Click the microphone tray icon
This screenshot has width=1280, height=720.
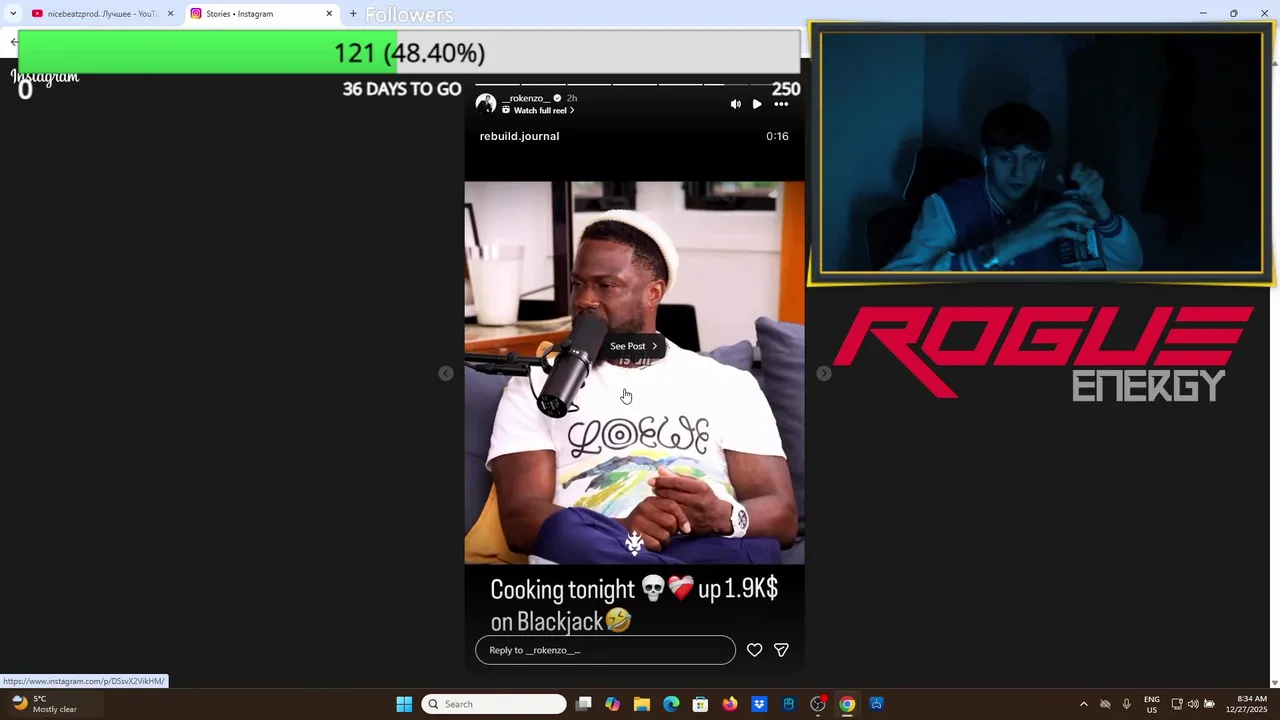[1126, 704]
